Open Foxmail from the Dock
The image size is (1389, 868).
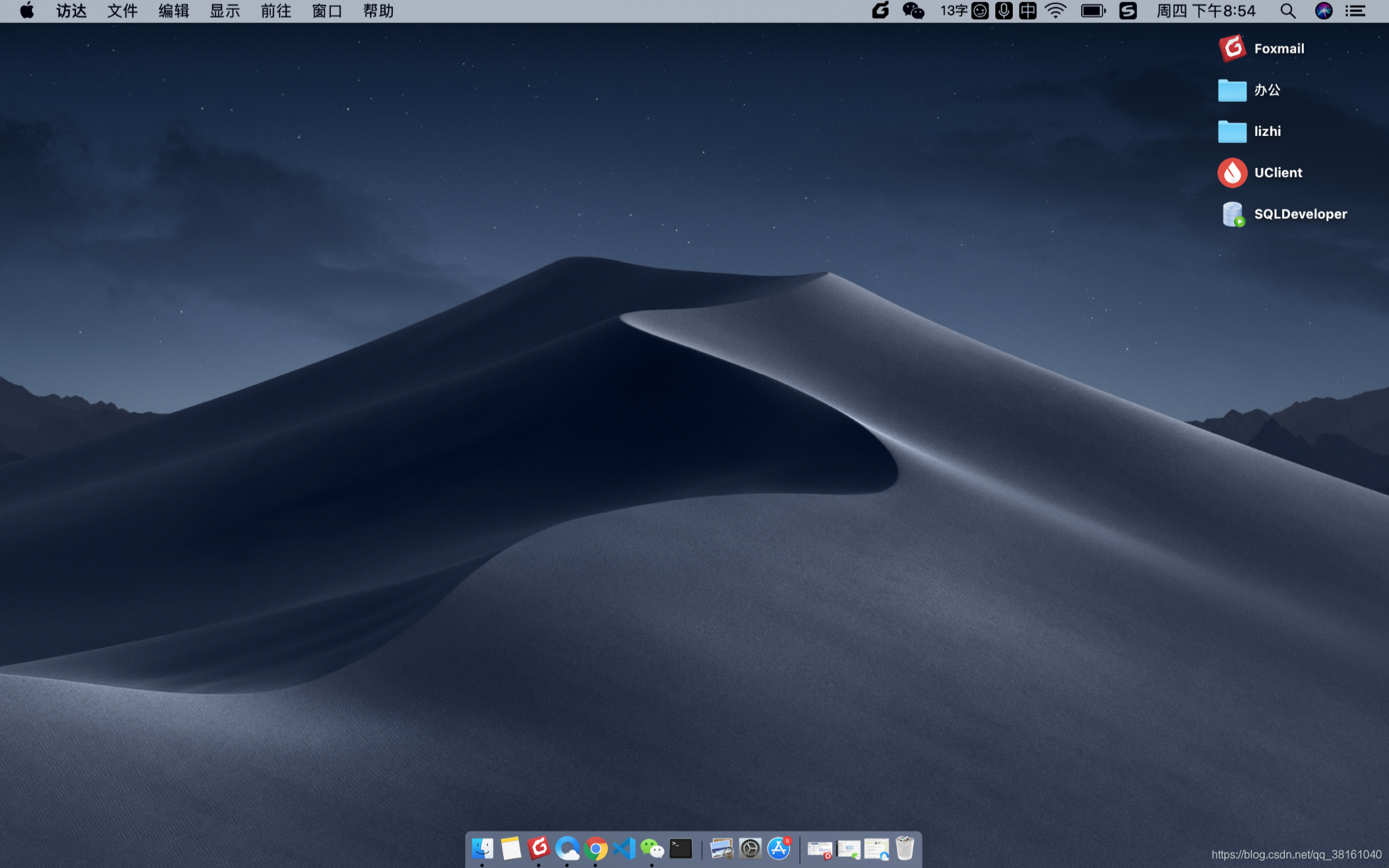click(539, 848)
